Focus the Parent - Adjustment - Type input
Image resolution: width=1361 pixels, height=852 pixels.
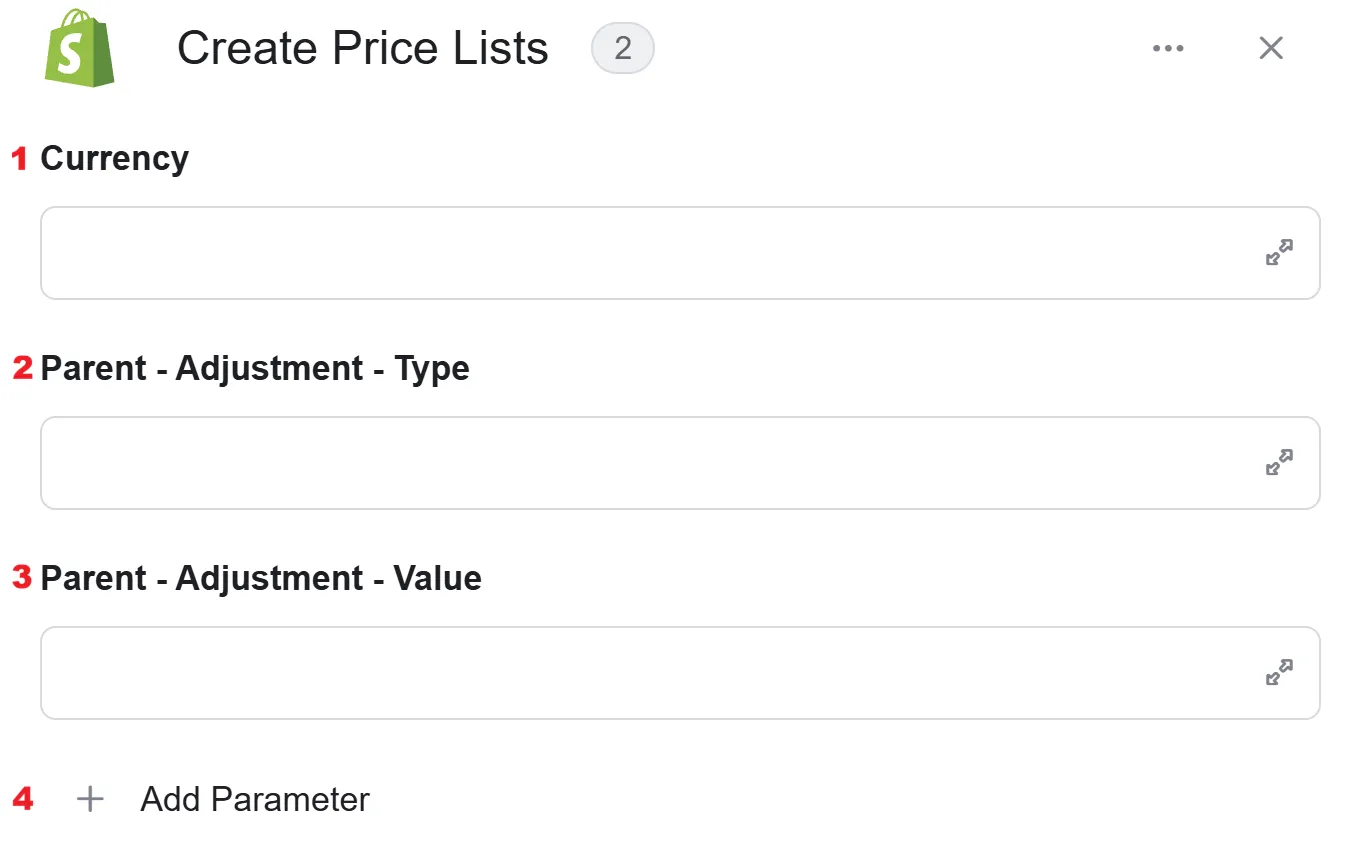[680, 463]
